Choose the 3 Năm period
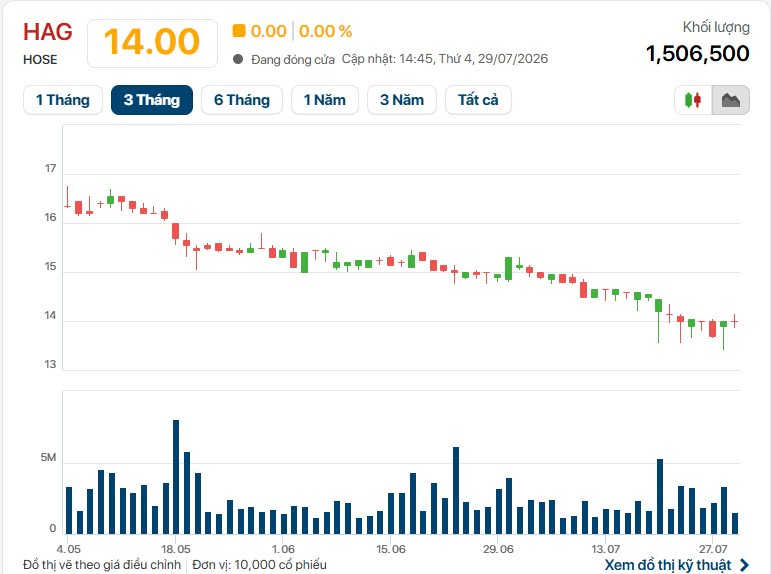The image size is (771, 574). coord(402,100)
